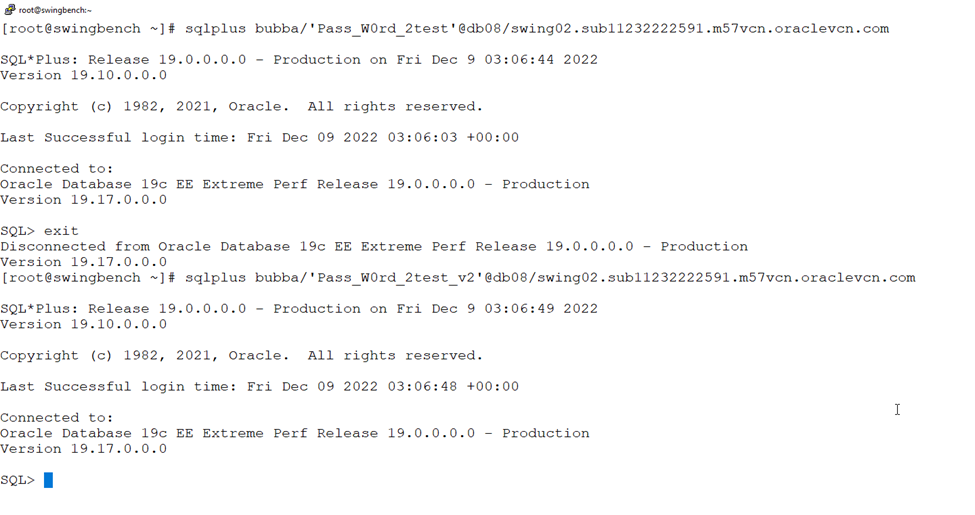Click the second Copyright 1982, 2021 Oracle line
The width and height of the screenshot is (975, 515).
241,355
